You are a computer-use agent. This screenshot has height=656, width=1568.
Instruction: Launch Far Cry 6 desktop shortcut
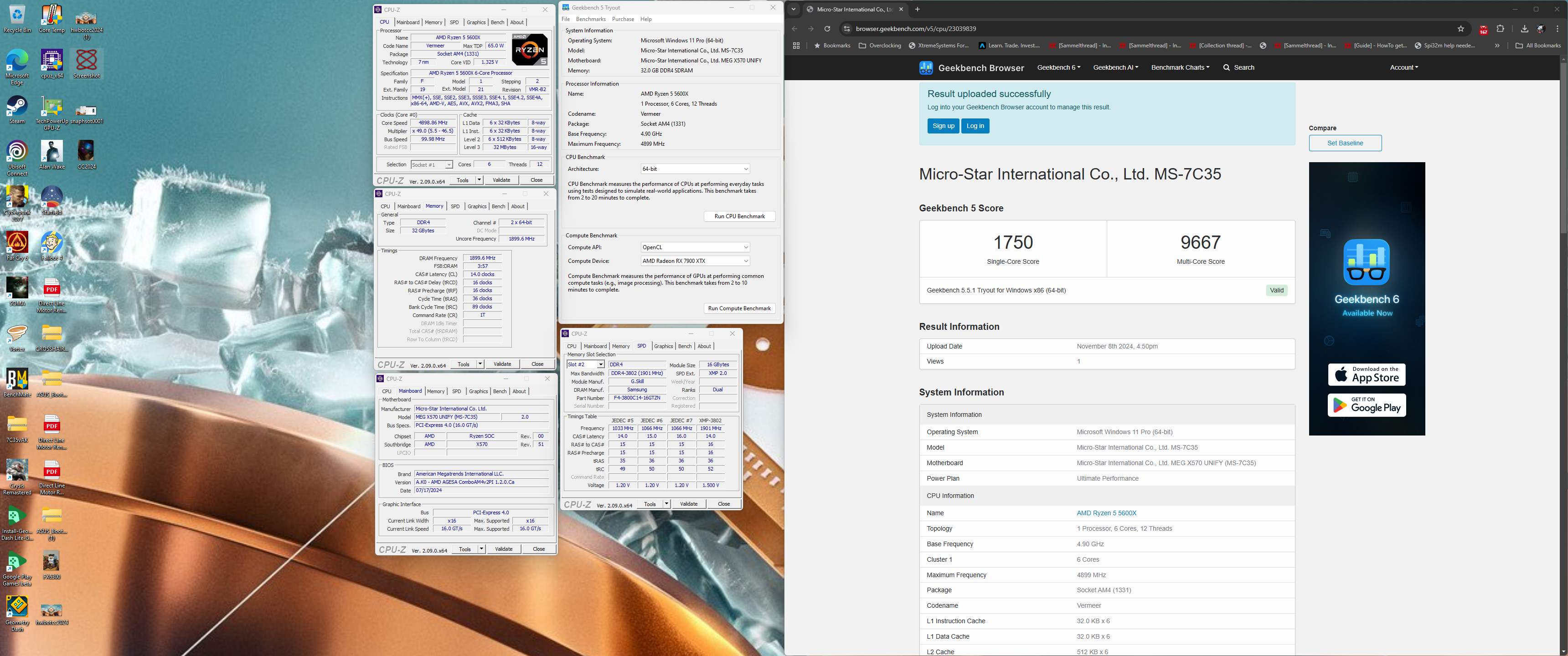(17, 246)
